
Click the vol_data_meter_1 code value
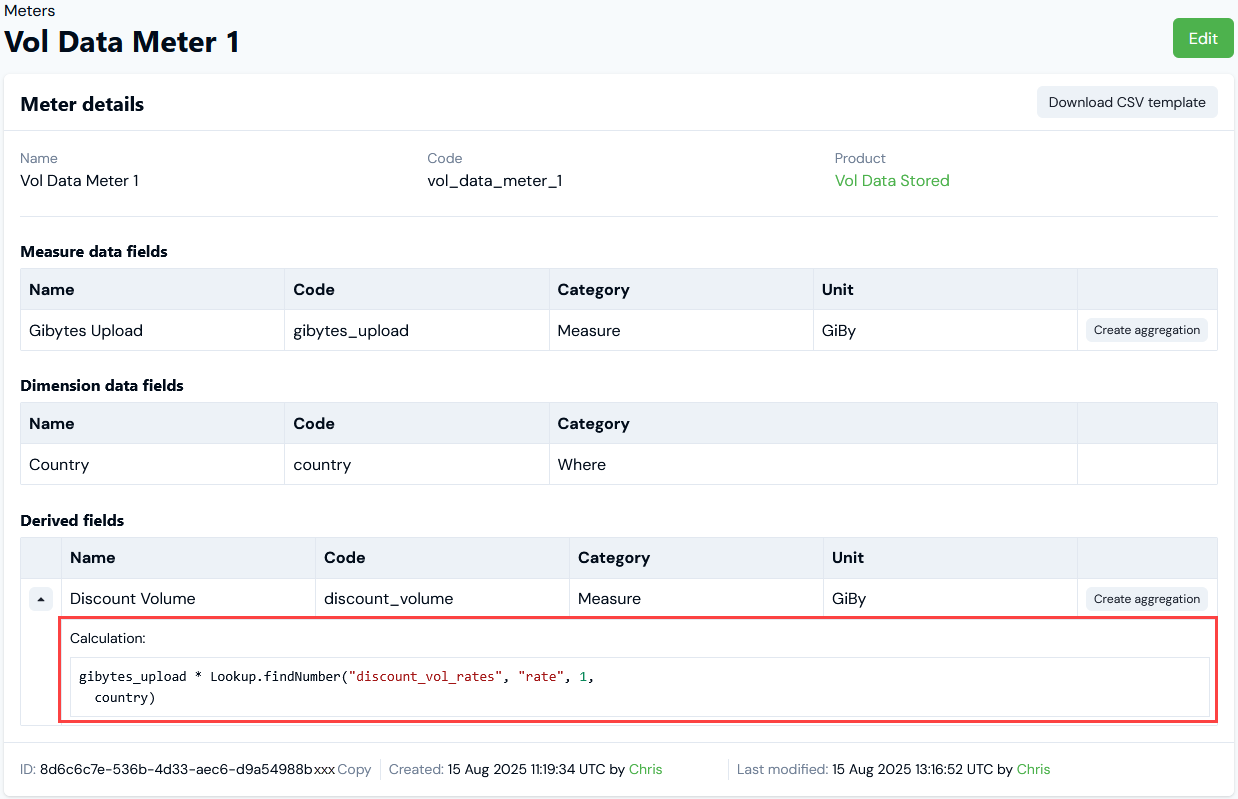[x=494, y=181]
